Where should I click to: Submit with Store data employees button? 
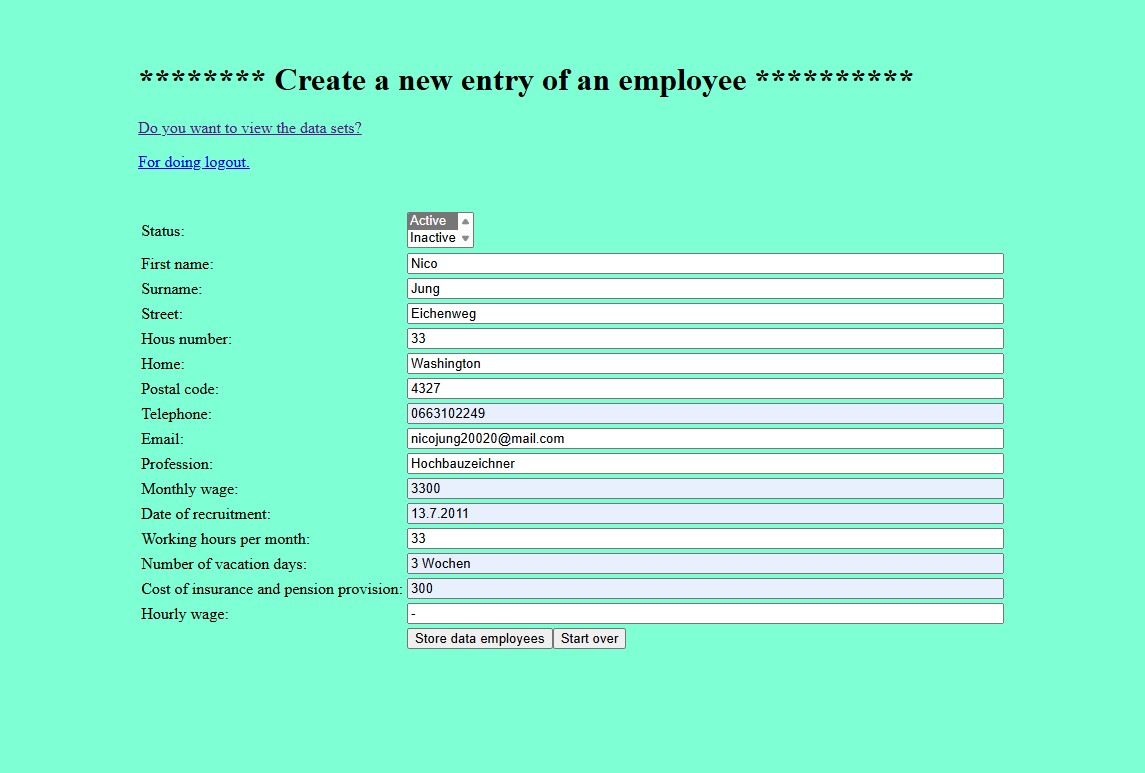click(480, 639)
